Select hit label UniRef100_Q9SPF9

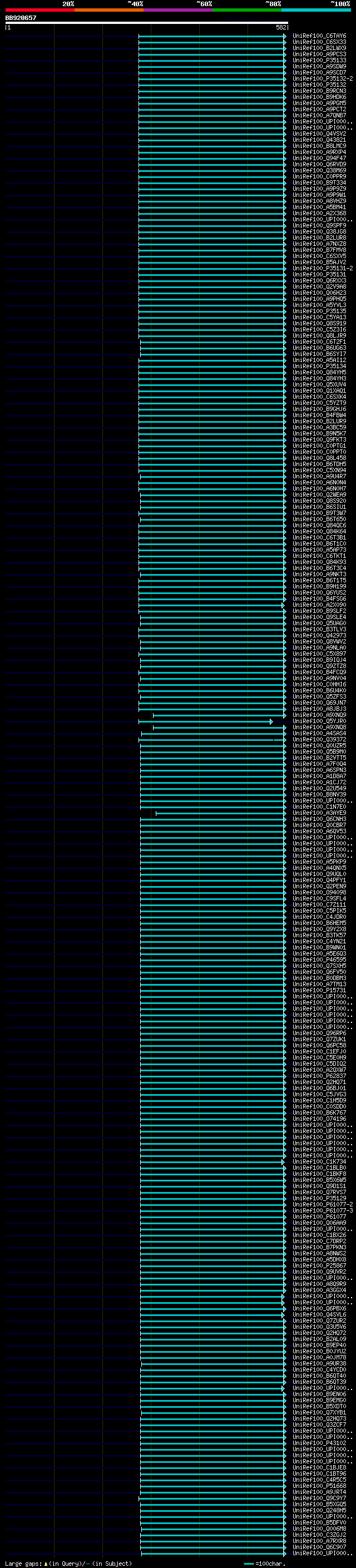319,226
